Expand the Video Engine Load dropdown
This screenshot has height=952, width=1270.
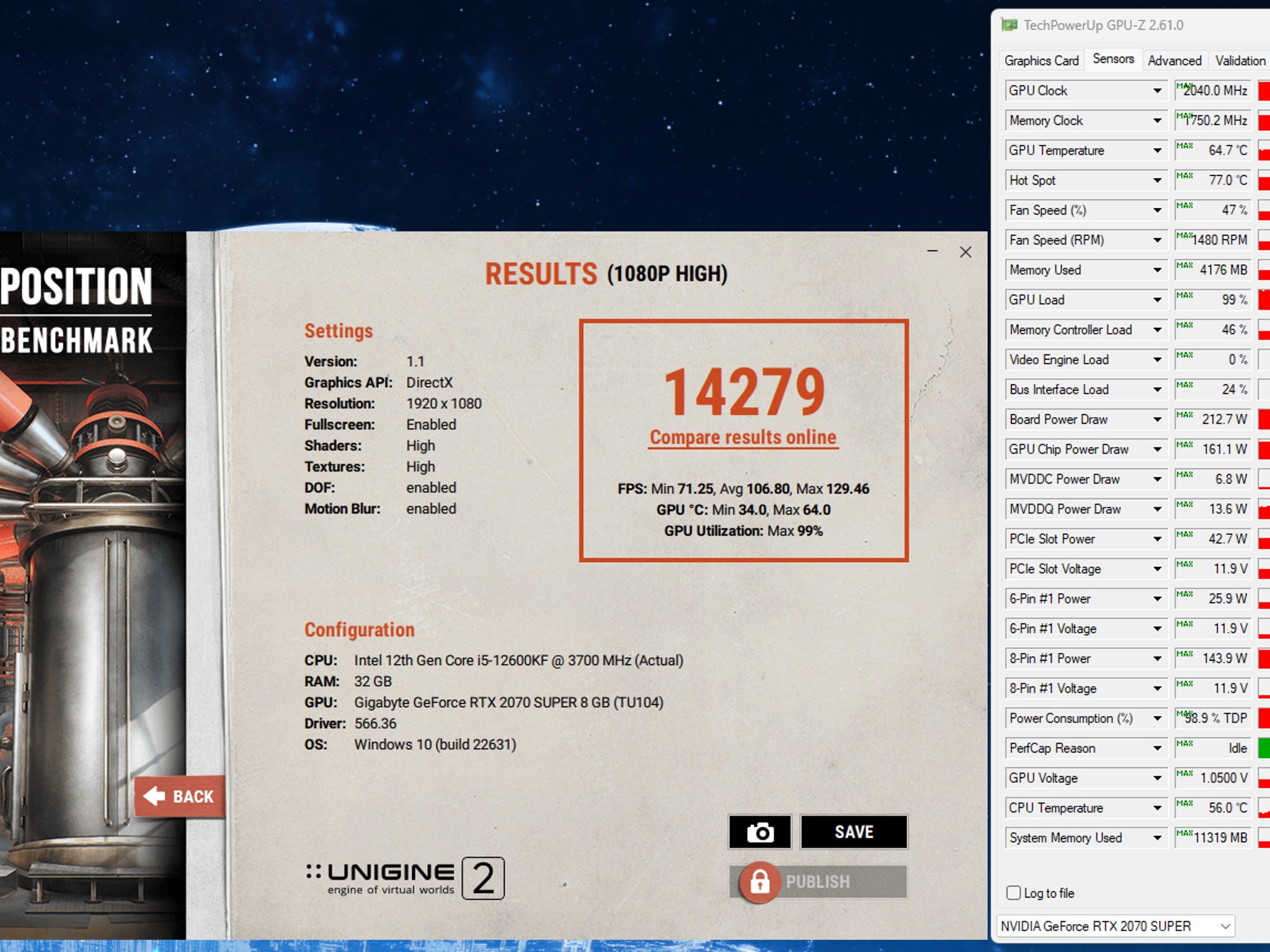click(1157, 359)
